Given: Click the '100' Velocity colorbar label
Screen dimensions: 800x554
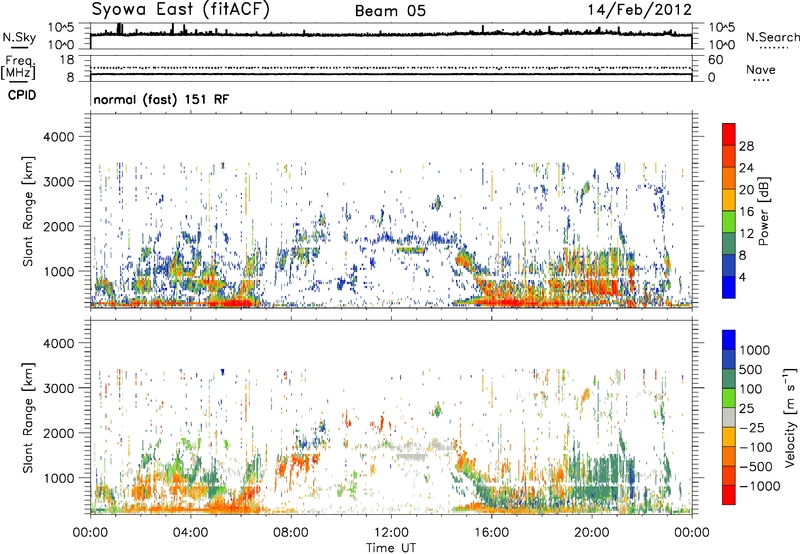Looking at the screenshot, I should (751, 389).
